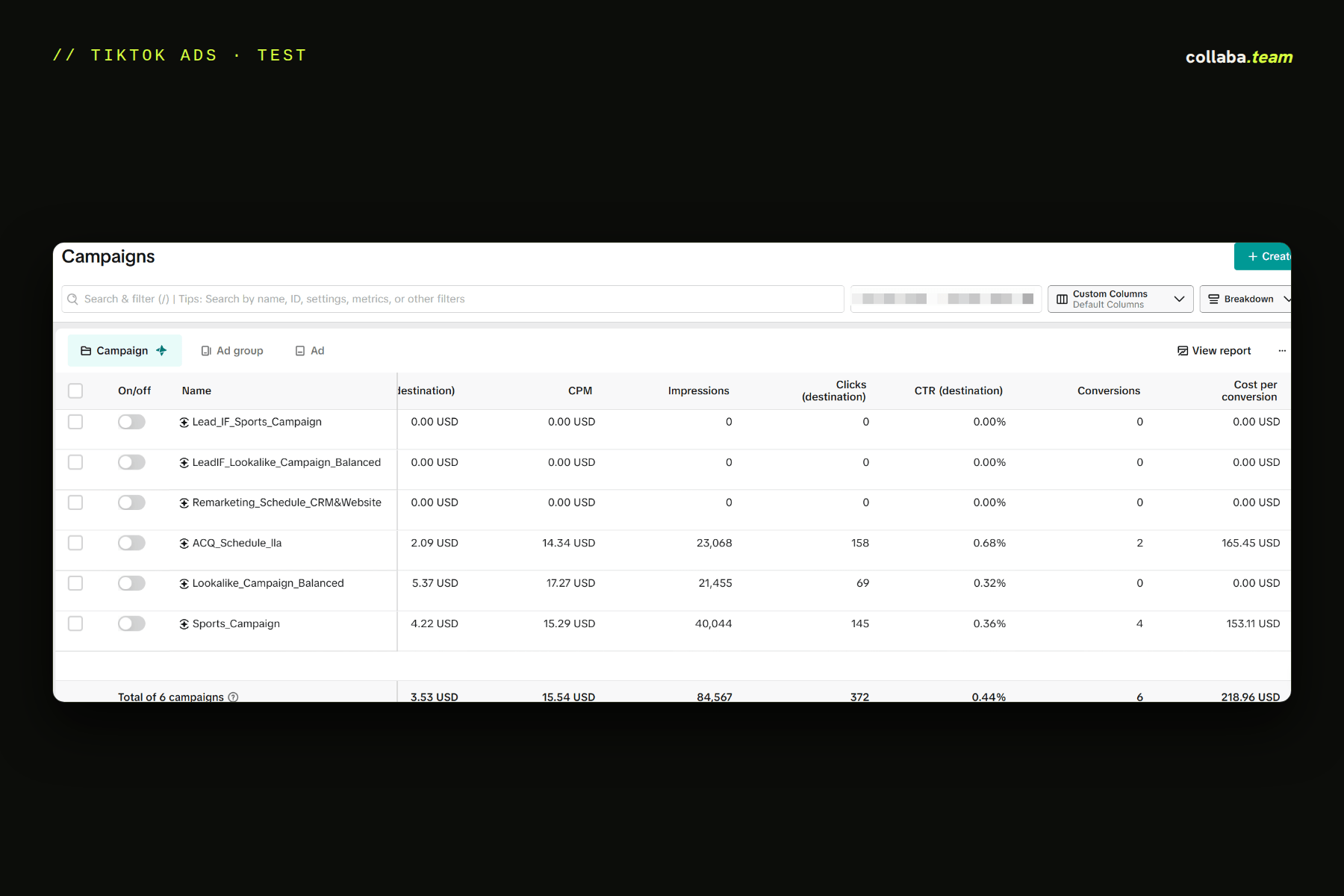Open the blurred date range picker
This screenshot has width=1344, height=896.
click(946, 299)
